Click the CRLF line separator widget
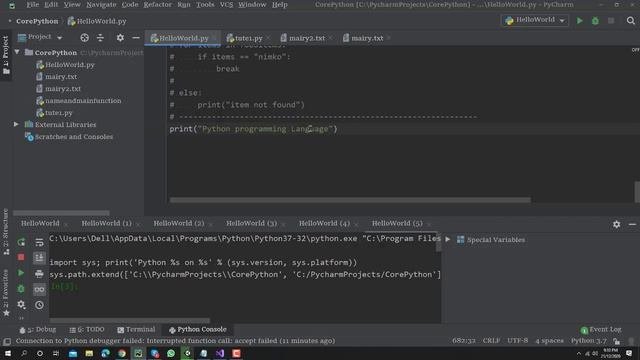 (491, 340)
